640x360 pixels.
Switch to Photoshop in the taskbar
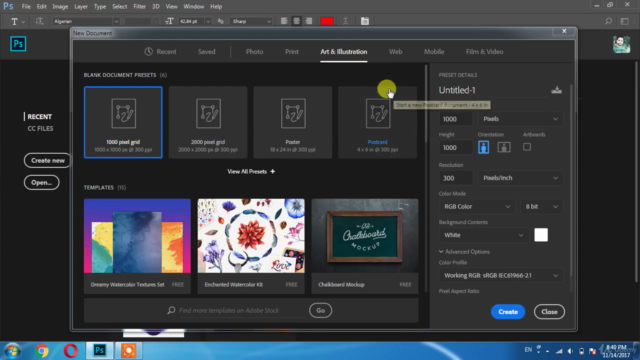pos(100,350)
